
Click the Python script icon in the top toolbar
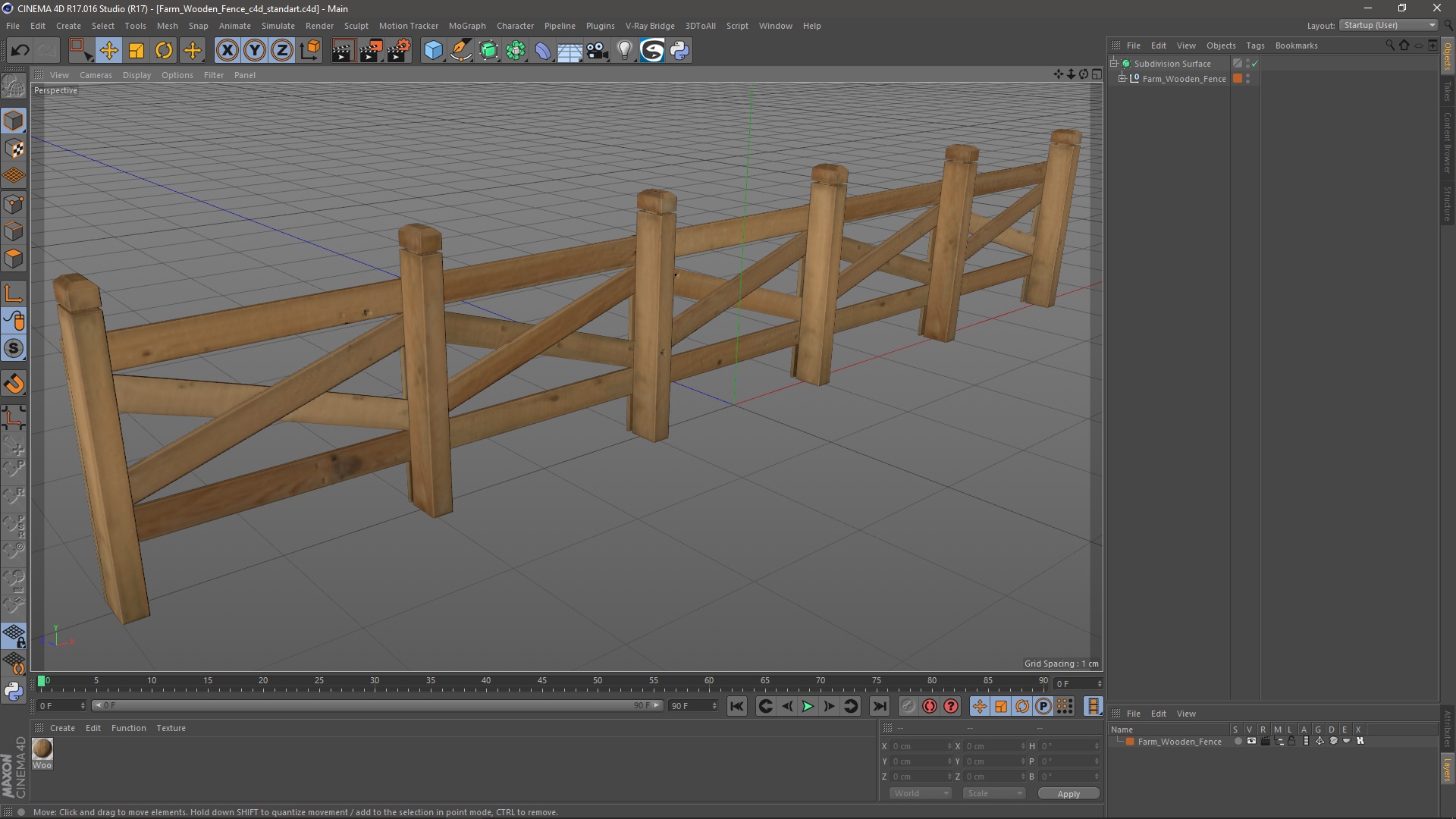[x=679, y=51]
